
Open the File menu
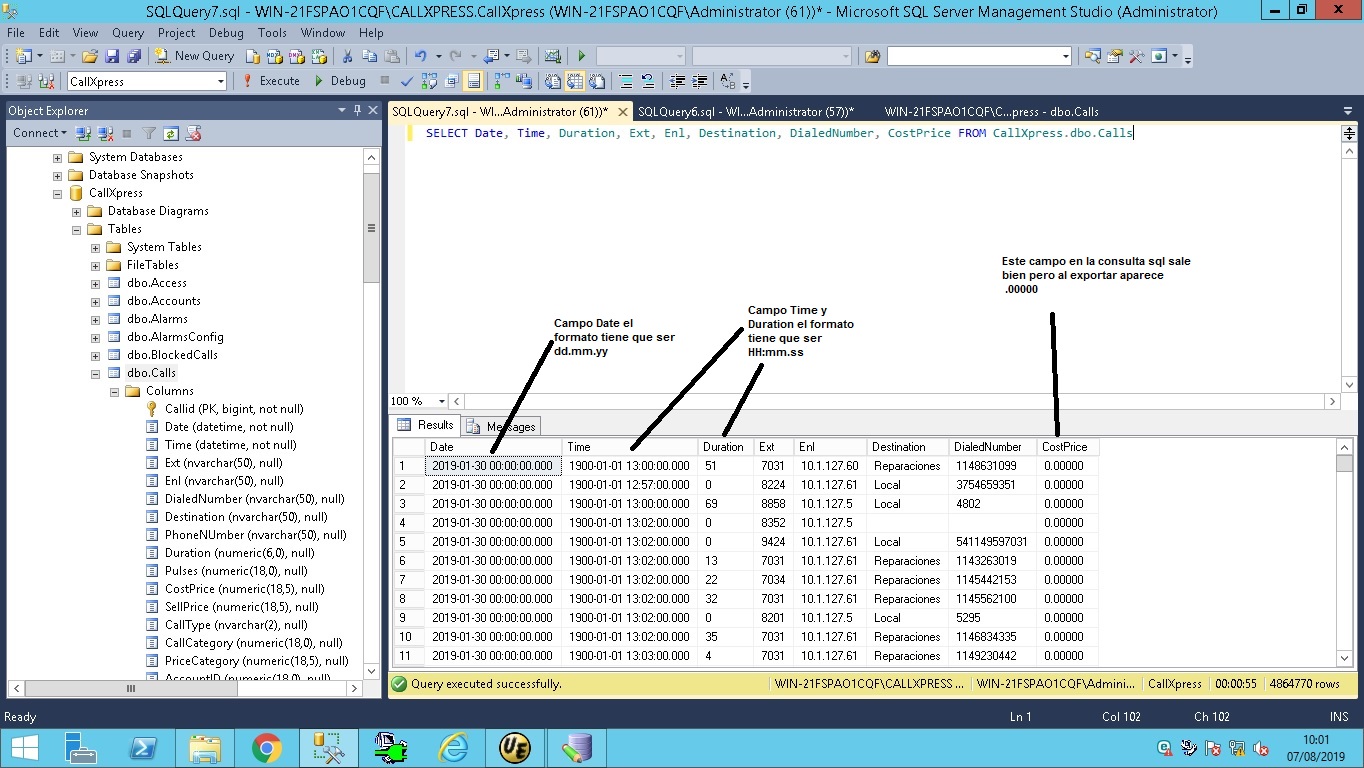pos(16,33)
